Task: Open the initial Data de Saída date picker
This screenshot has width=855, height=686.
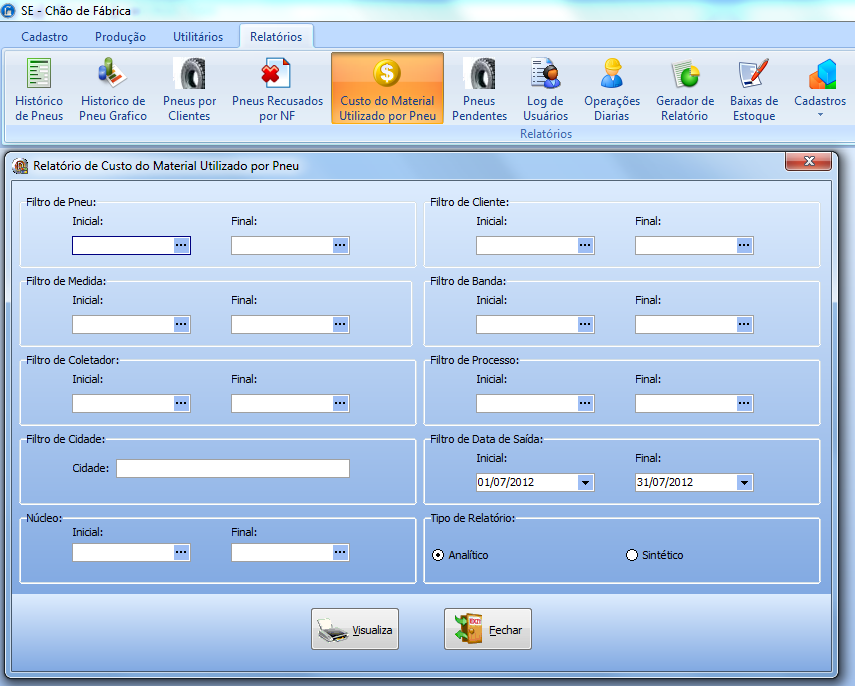Action: (x=585, y=483)
